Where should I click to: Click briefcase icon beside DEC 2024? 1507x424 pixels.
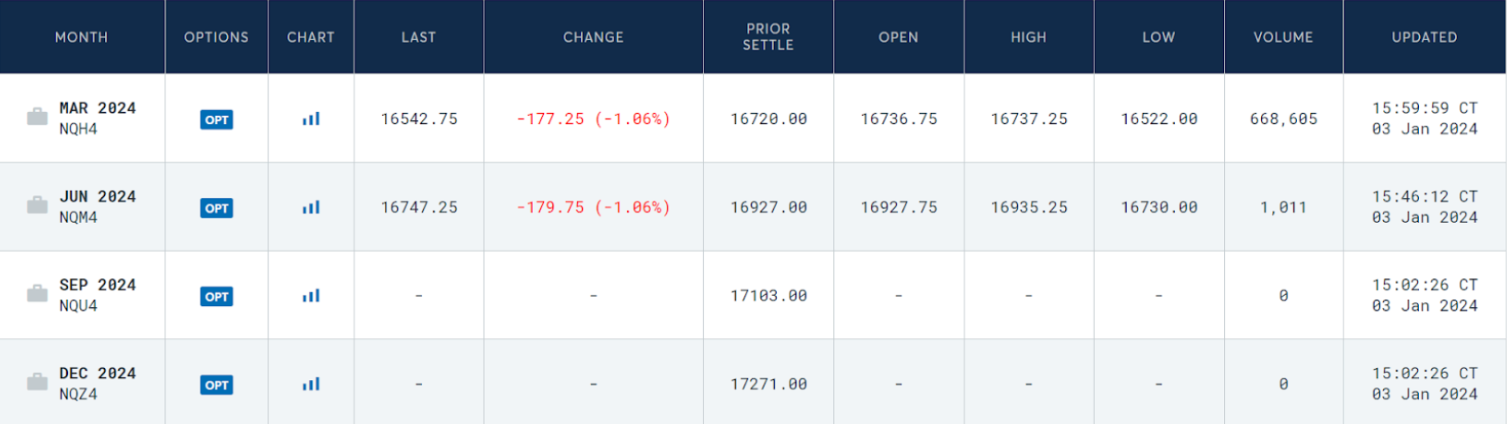(x=37, y=382)
